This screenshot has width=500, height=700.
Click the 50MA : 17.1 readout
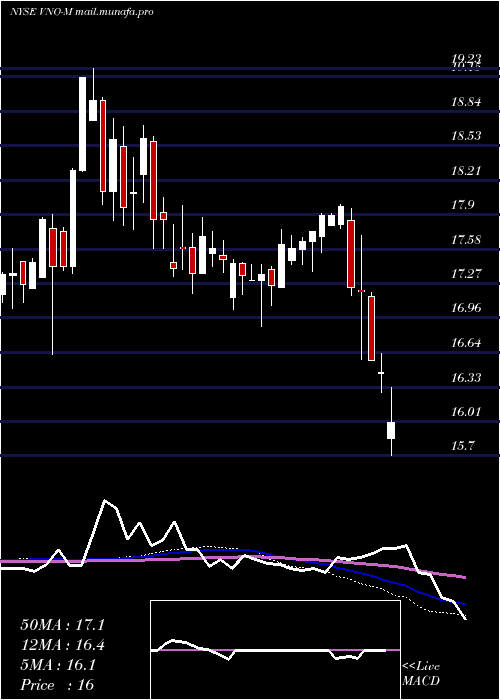[x=62, y=625]
